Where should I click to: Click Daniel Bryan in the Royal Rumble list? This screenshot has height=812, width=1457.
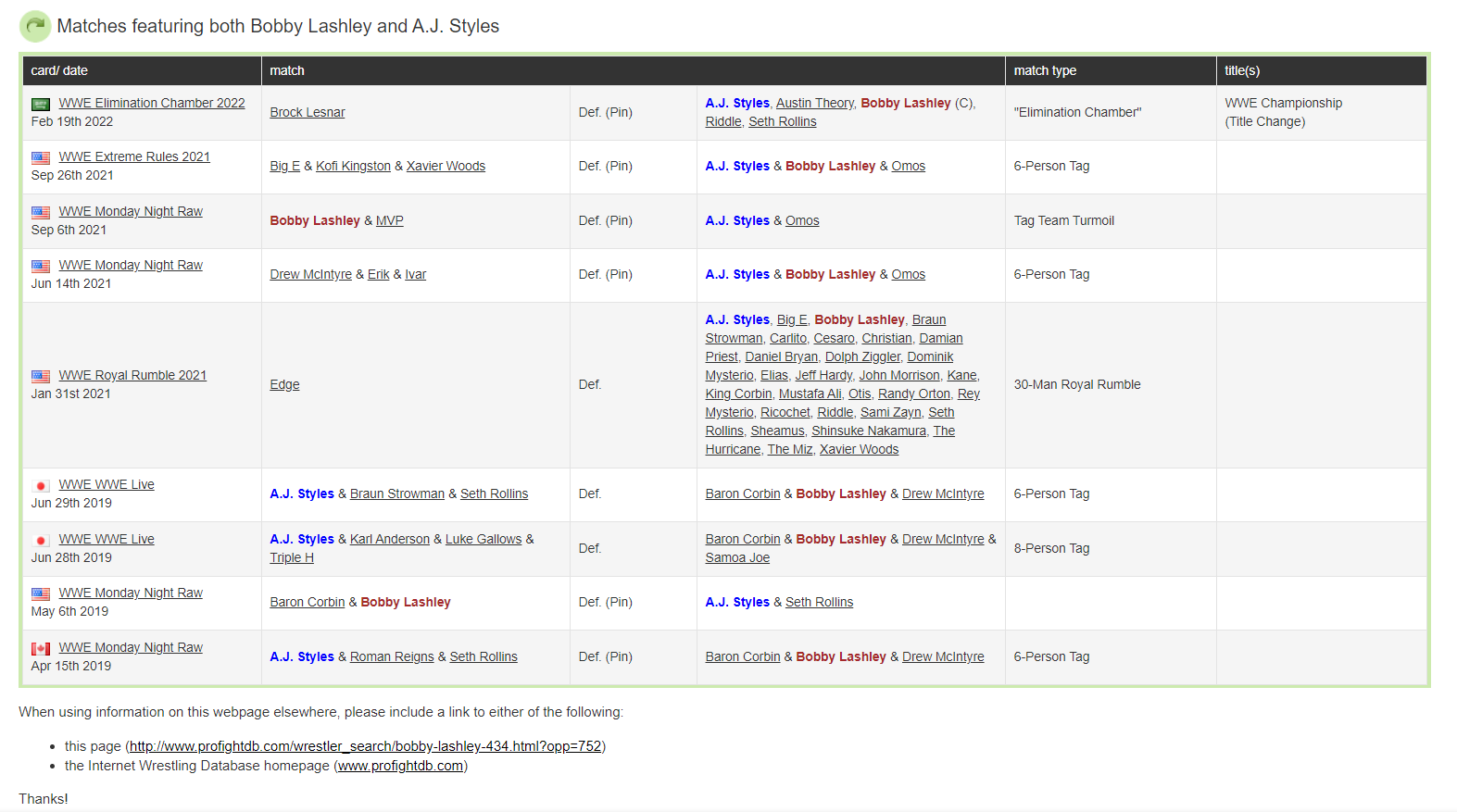click(782, 356)
